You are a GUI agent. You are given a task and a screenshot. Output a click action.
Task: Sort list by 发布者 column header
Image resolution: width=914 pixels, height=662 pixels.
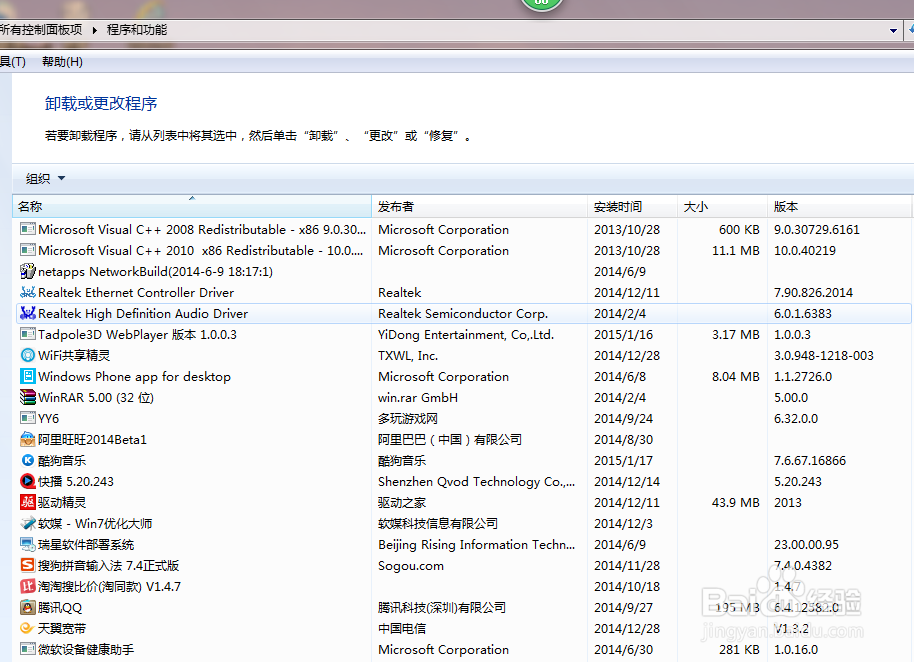tap(480, 206)
